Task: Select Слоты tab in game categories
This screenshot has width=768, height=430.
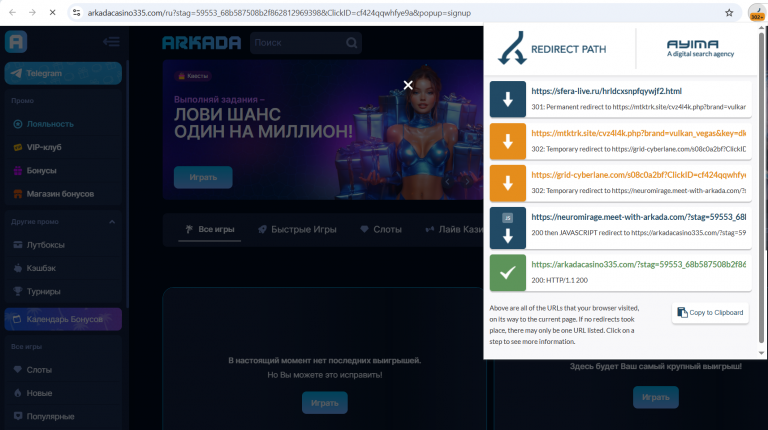Action: [x=381, y=229]
